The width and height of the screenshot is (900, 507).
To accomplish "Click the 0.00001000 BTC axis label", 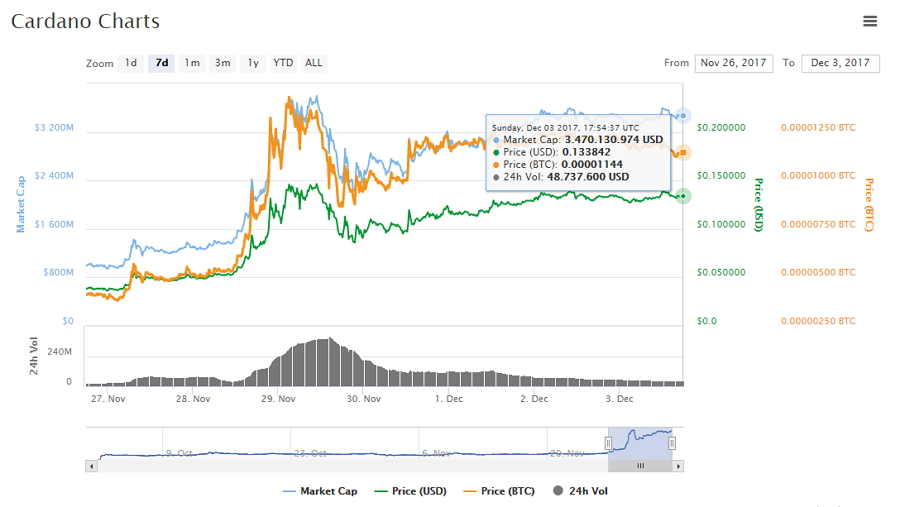I will pyautogui.click(x=818, y=176).
